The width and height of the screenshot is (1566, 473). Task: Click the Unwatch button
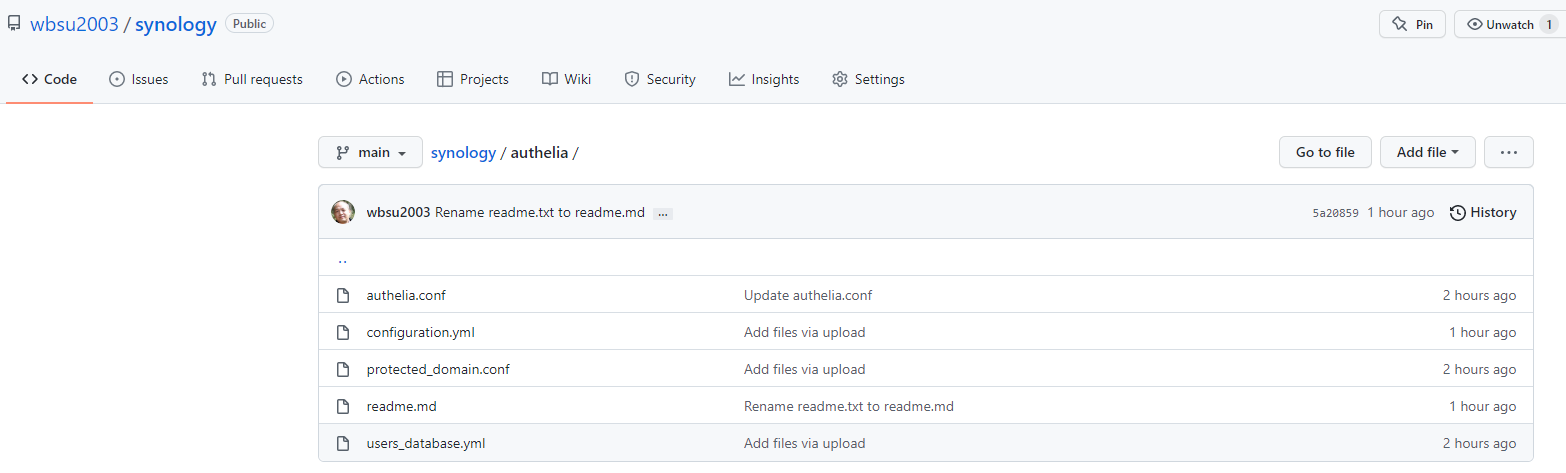[x=1510, y=24]
